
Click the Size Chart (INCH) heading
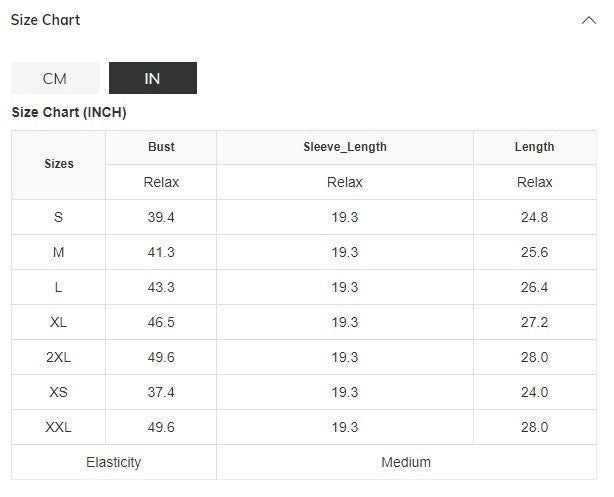click(69, 112)
